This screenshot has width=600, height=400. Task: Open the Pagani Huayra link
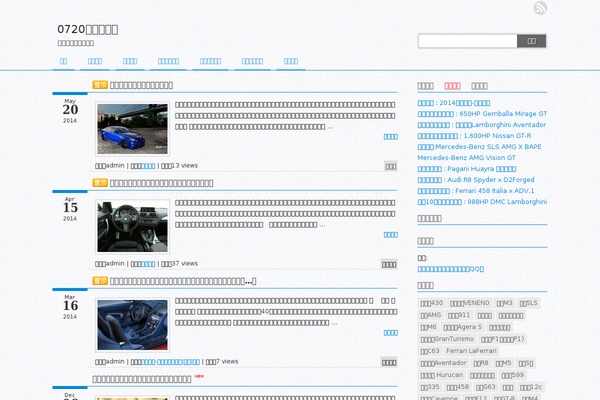pos(467,169)
